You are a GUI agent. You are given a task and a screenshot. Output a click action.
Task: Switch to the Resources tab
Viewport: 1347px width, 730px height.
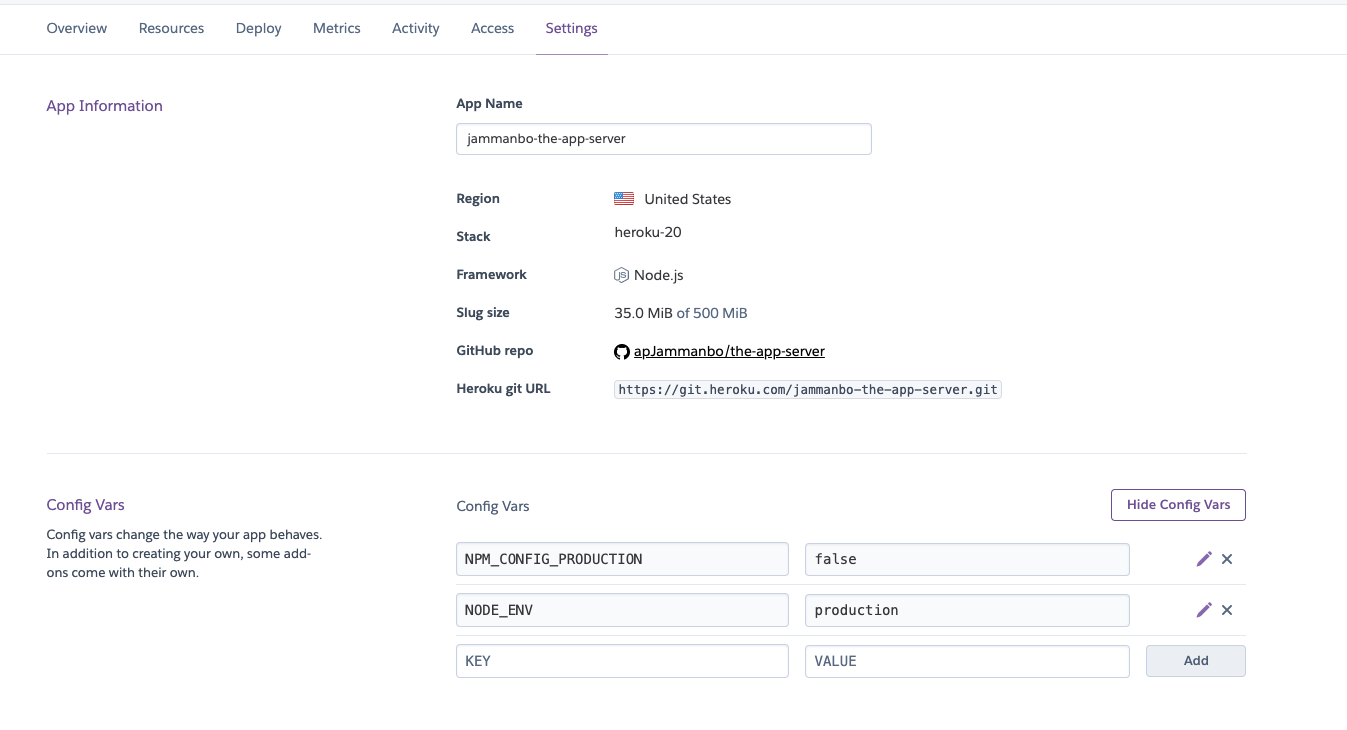point(171,28)
